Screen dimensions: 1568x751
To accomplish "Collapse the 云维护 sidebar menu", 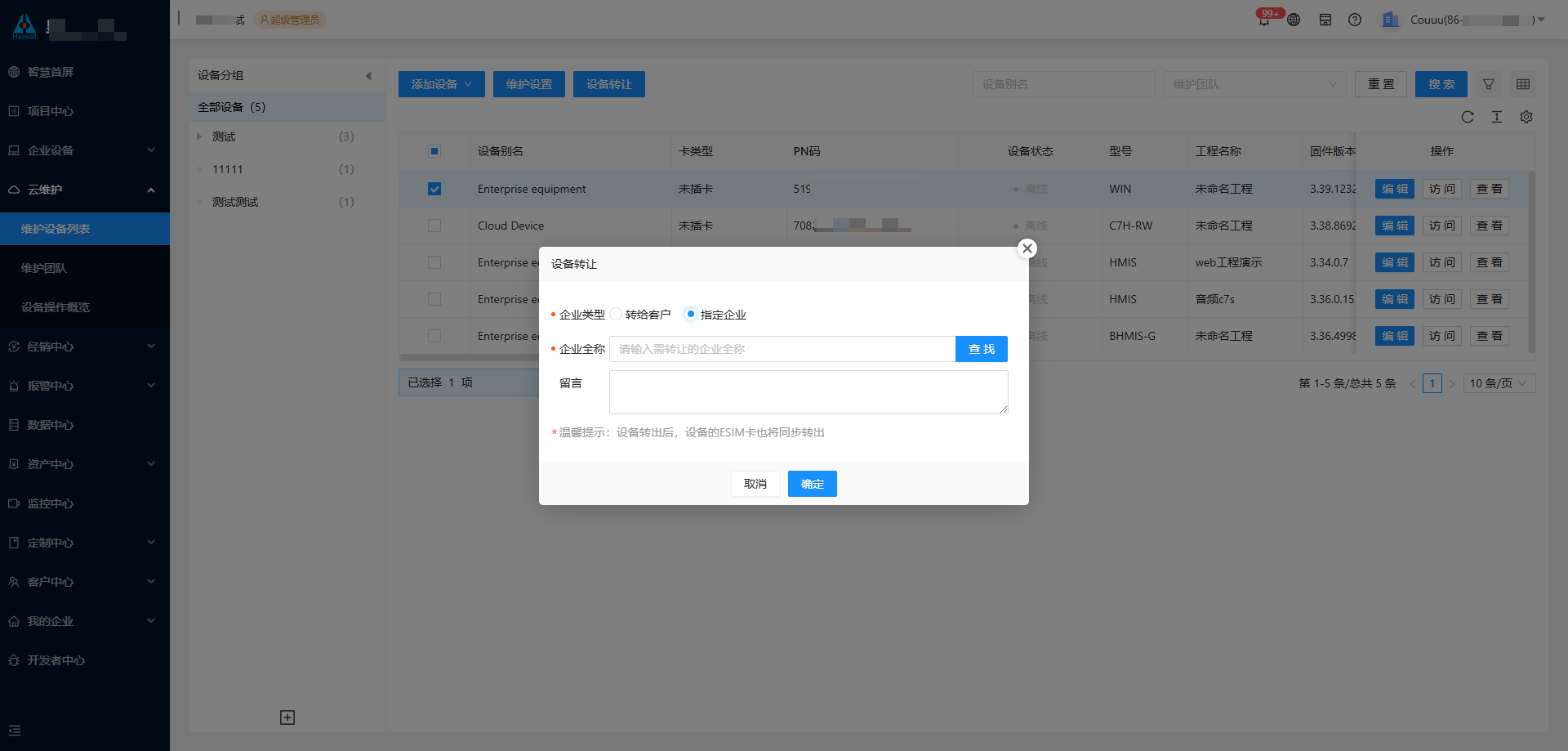I will point(85,190).
